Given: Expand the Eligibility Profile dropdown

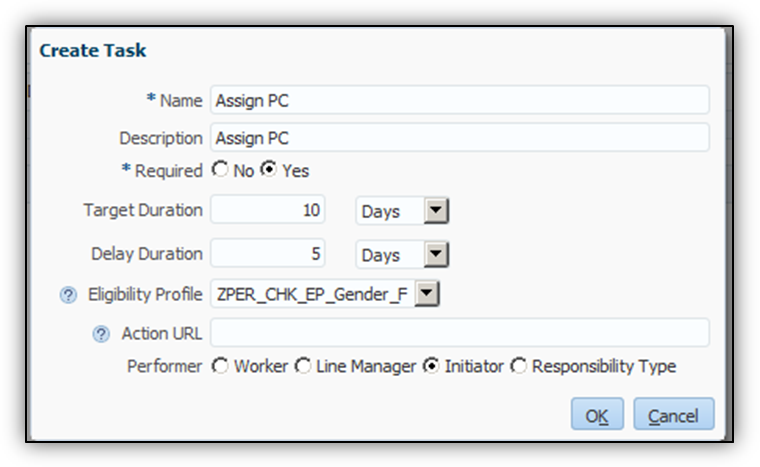Looking at the screenshot, I should click(427, 294).
